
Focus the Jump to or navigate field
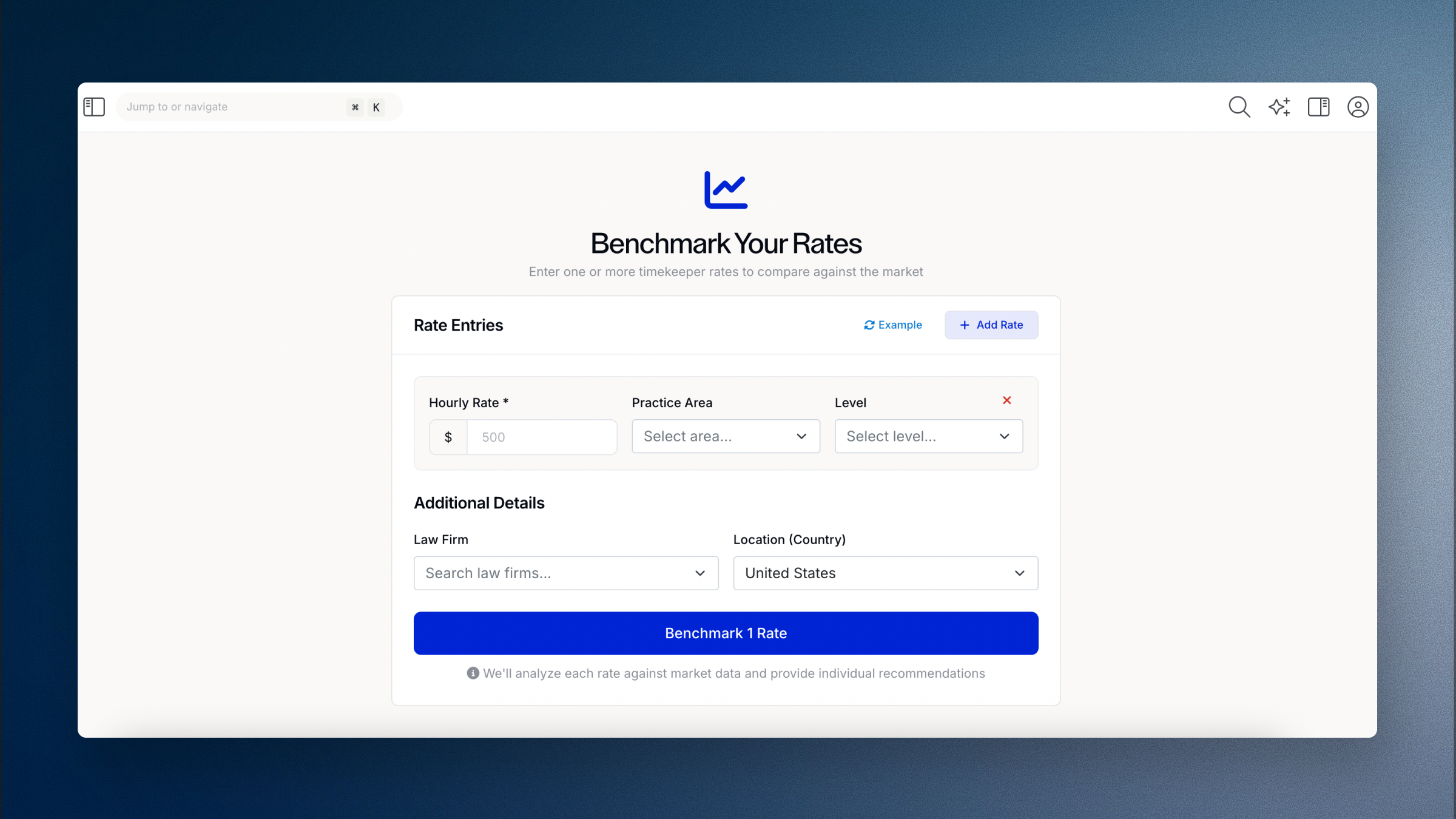231,107
